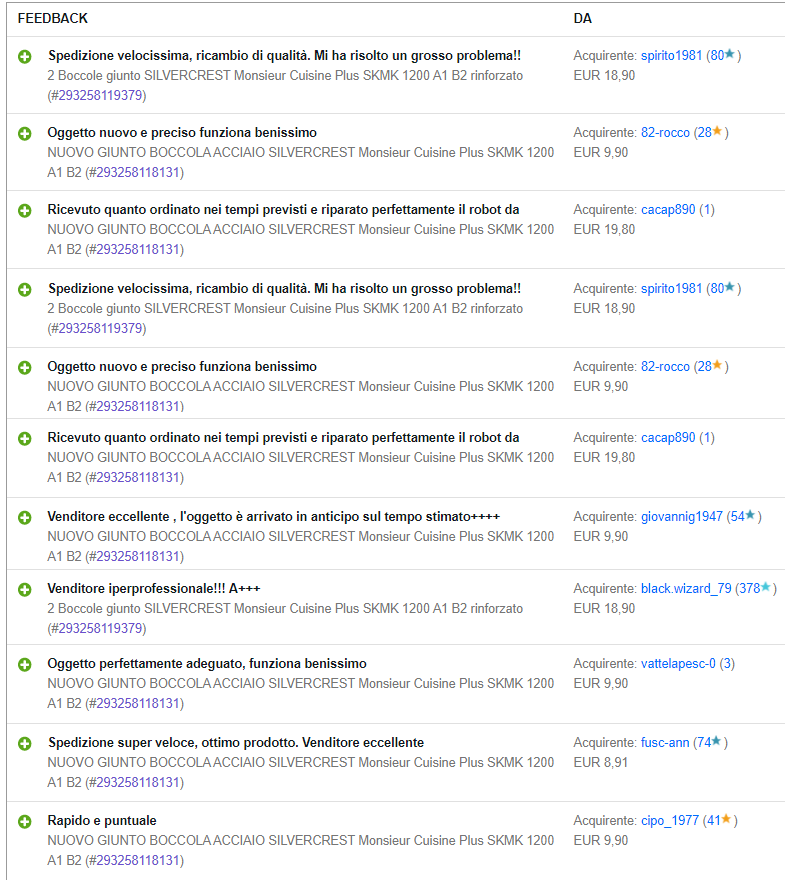Click the positive icon next to "Venditore iperprofessionale!!! A+++"
Image resolution: width=785 pixels, height=880 pixels.
25,589
